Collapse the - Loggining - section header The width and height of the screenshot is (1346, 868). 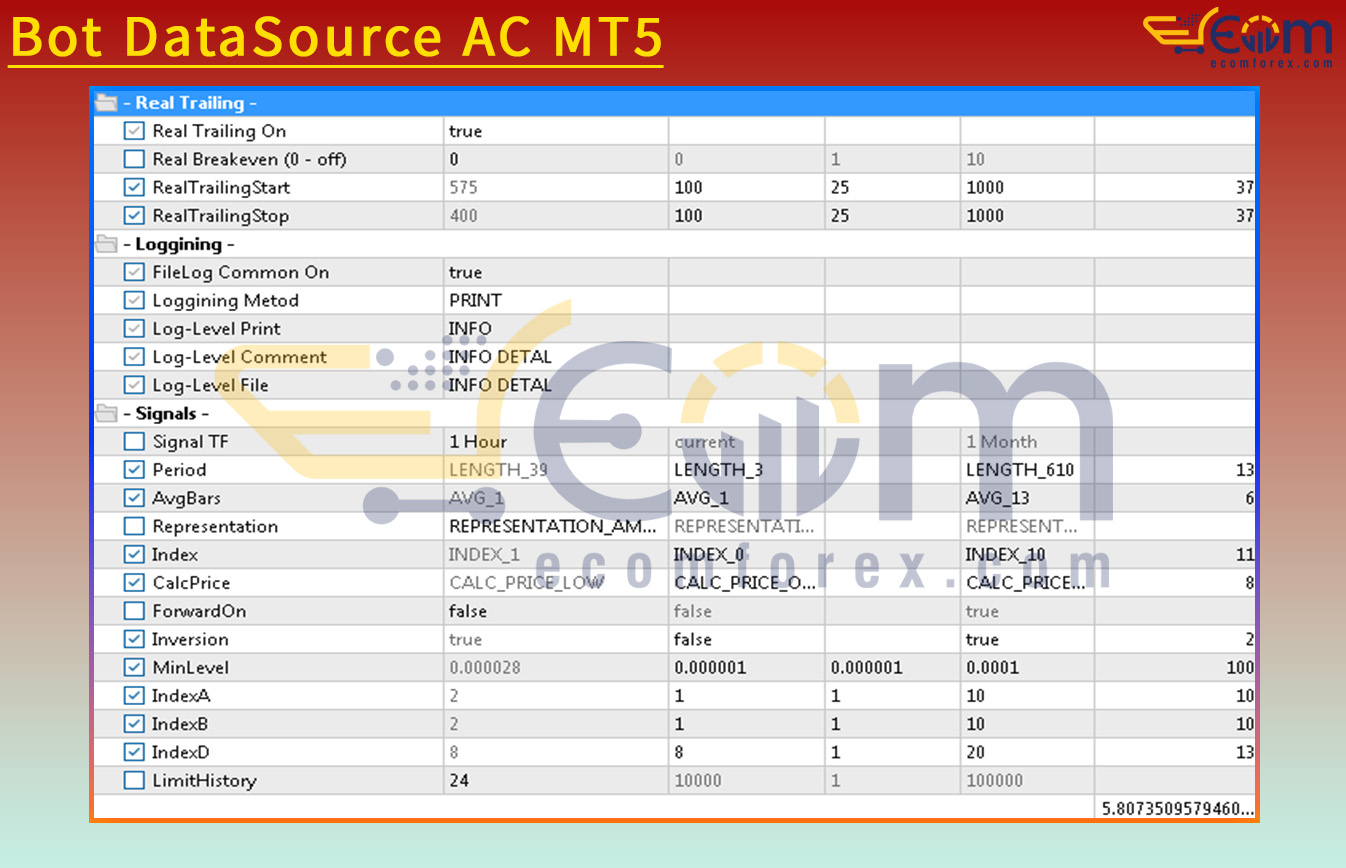[x=674, y=244]
